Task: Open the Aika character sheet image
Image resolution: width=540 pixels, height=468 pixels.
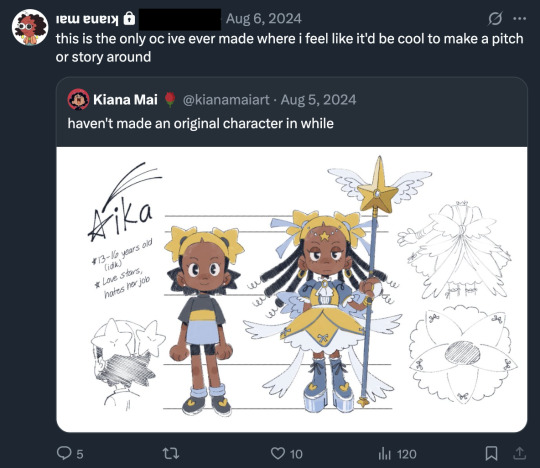Action: click(x=292, y=289)
